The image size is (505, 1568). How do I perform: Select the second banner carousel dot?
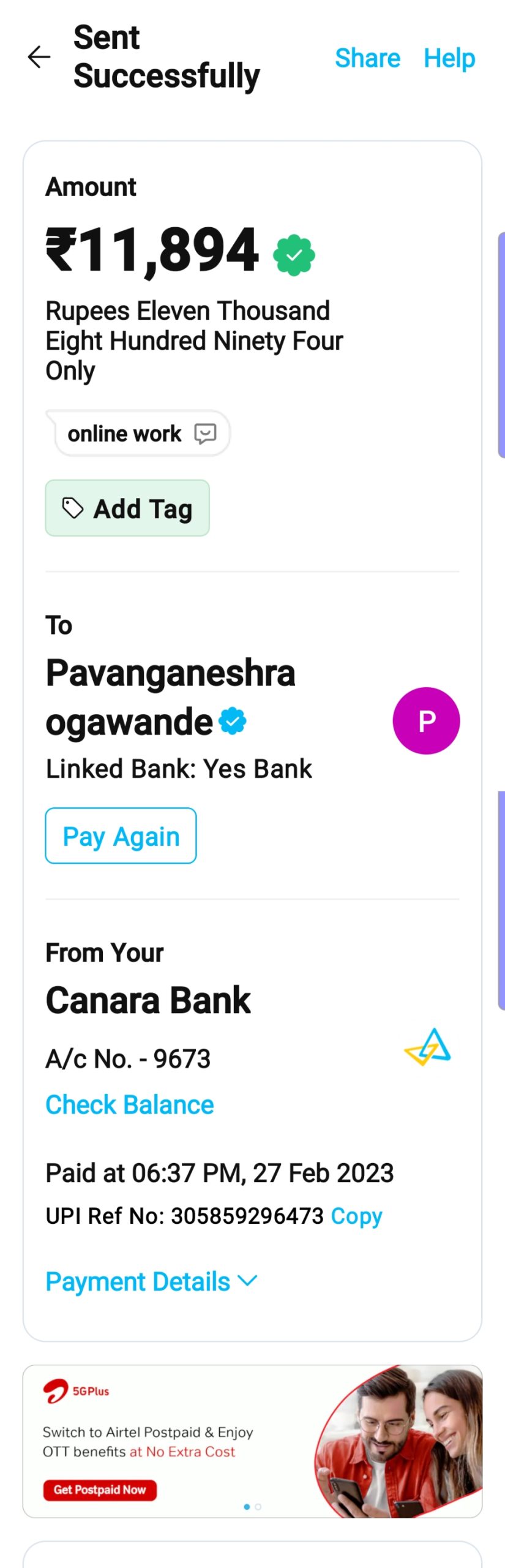[258, 1507]
